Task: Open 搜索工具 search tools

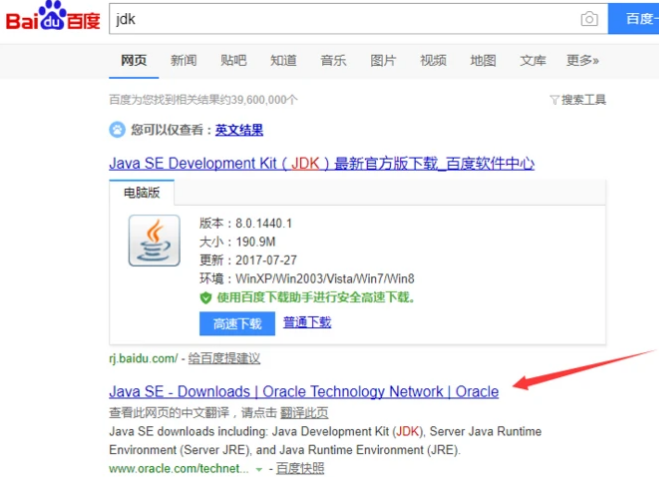Action: pyautogui.click(x=584, y=100)
